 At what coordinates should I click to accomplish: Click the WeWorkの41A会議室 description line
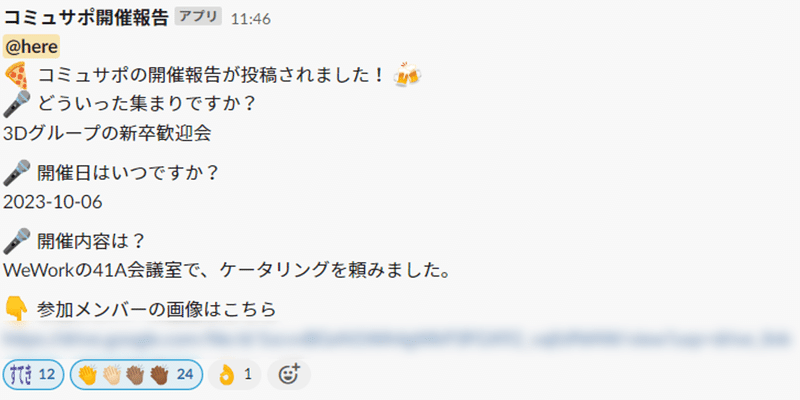click(227, 271)
